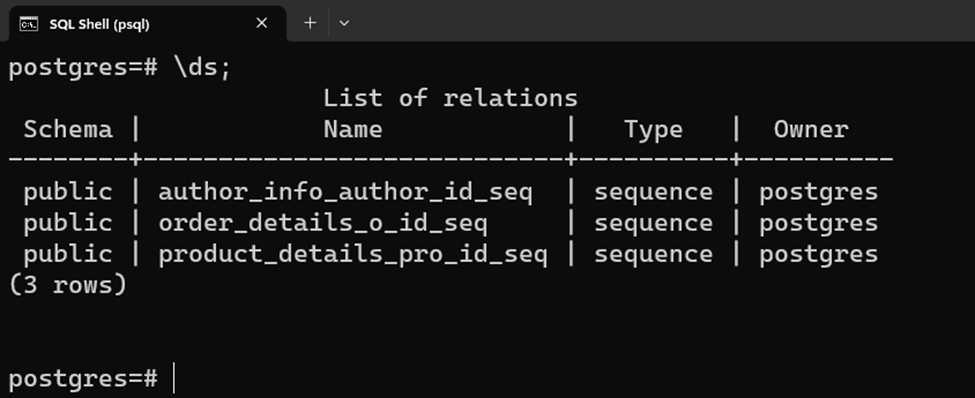Screen dimensions: 975x398
Task: Click 'public' schema in product_details row
Action: click(x=68, y=255)
